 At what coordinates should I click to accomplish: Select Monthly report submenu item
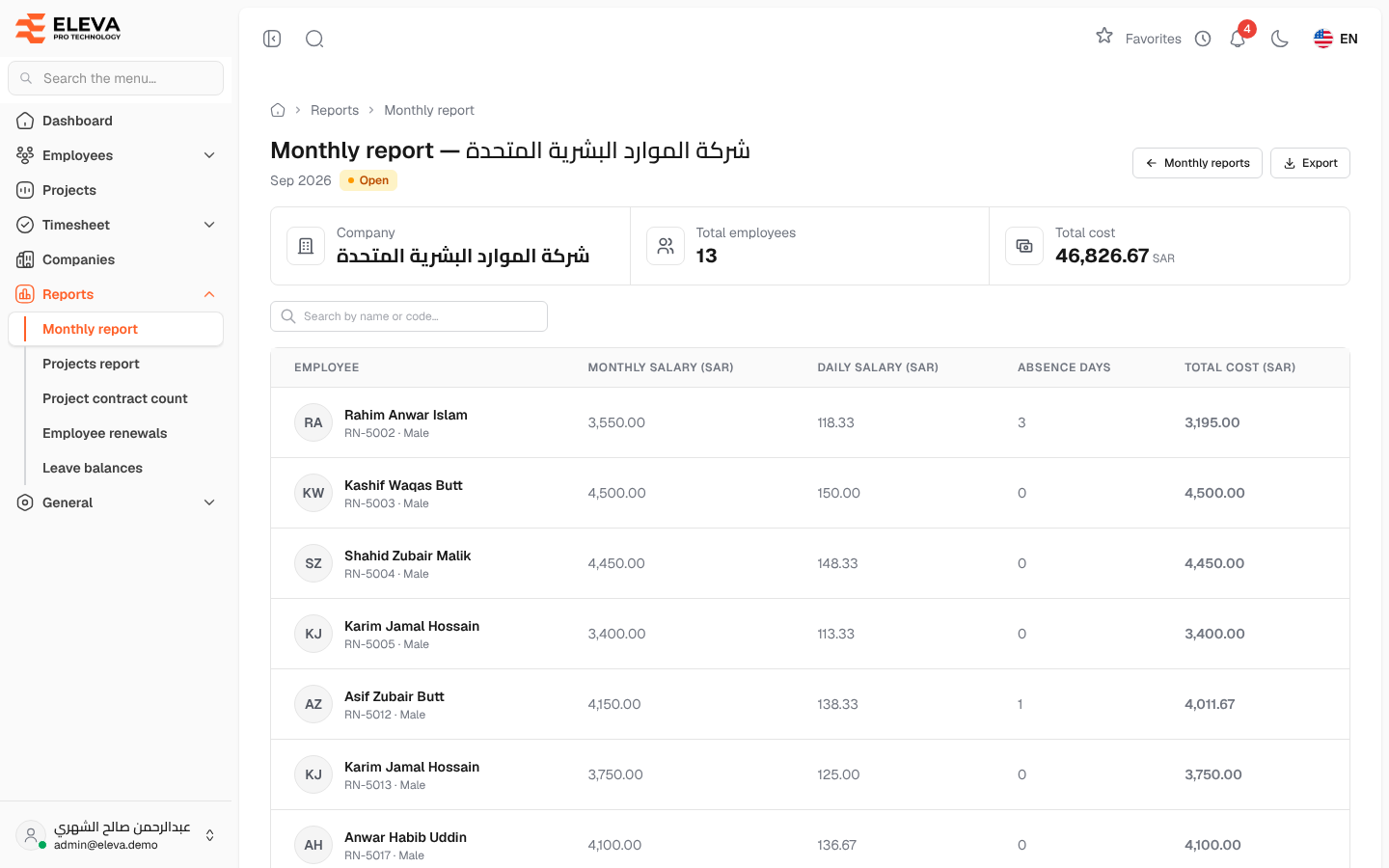(116, 329)
